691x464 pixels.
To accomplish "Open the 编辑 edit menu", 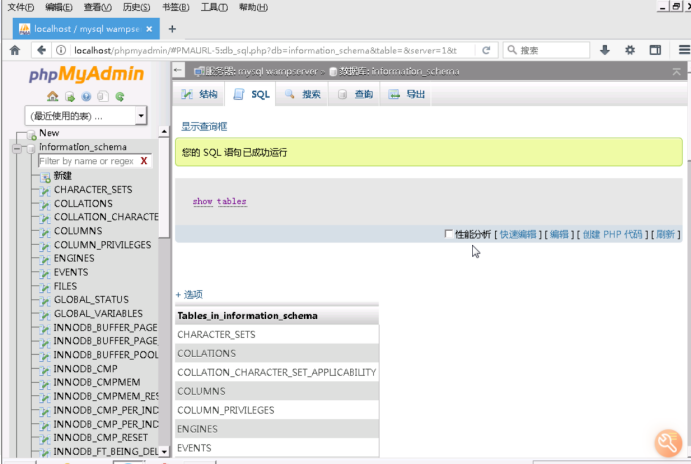I will tap(59, 7).
